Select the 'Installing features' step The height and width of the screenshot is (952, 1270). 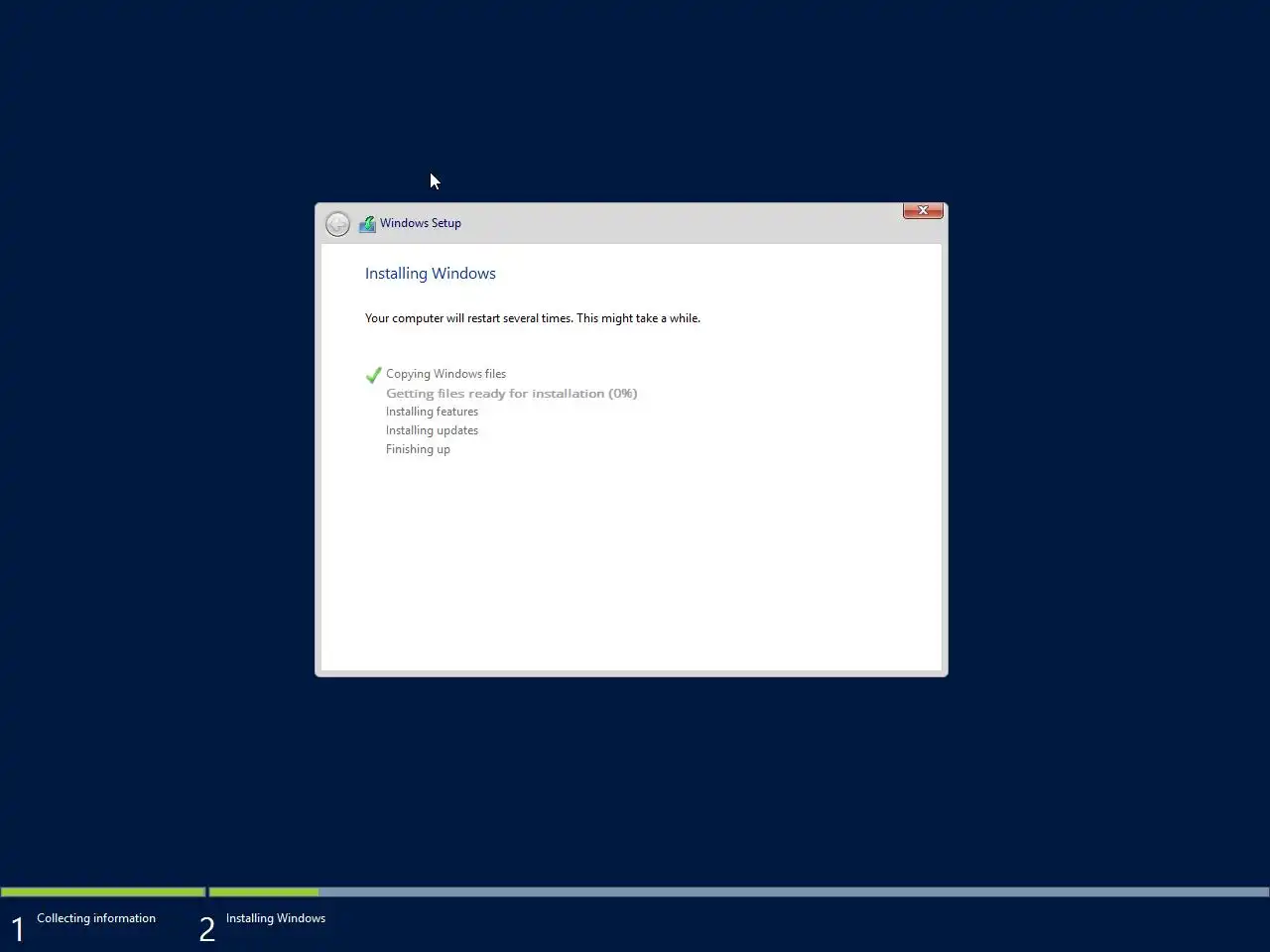[432, 412]
